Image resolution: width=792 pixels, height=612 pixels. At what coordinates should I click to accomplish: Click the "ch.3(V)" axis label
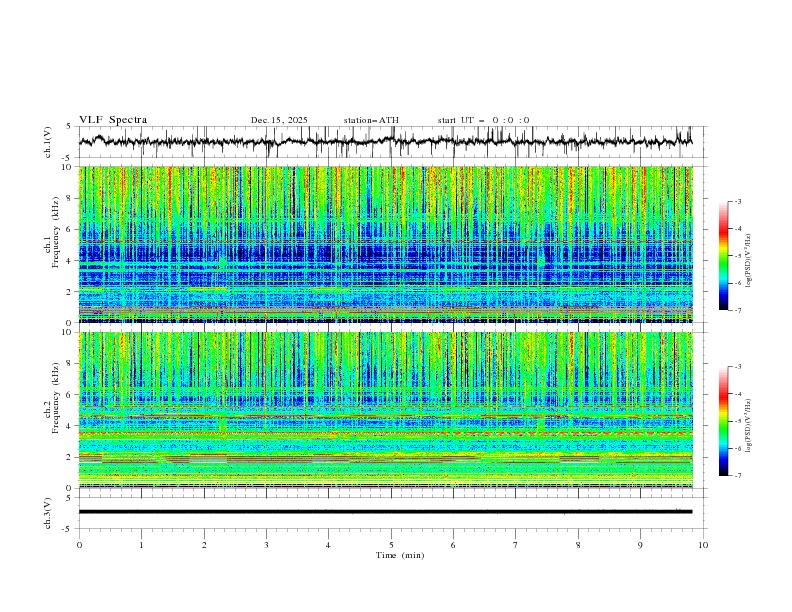pyautogui.click(x=48, y=513)
